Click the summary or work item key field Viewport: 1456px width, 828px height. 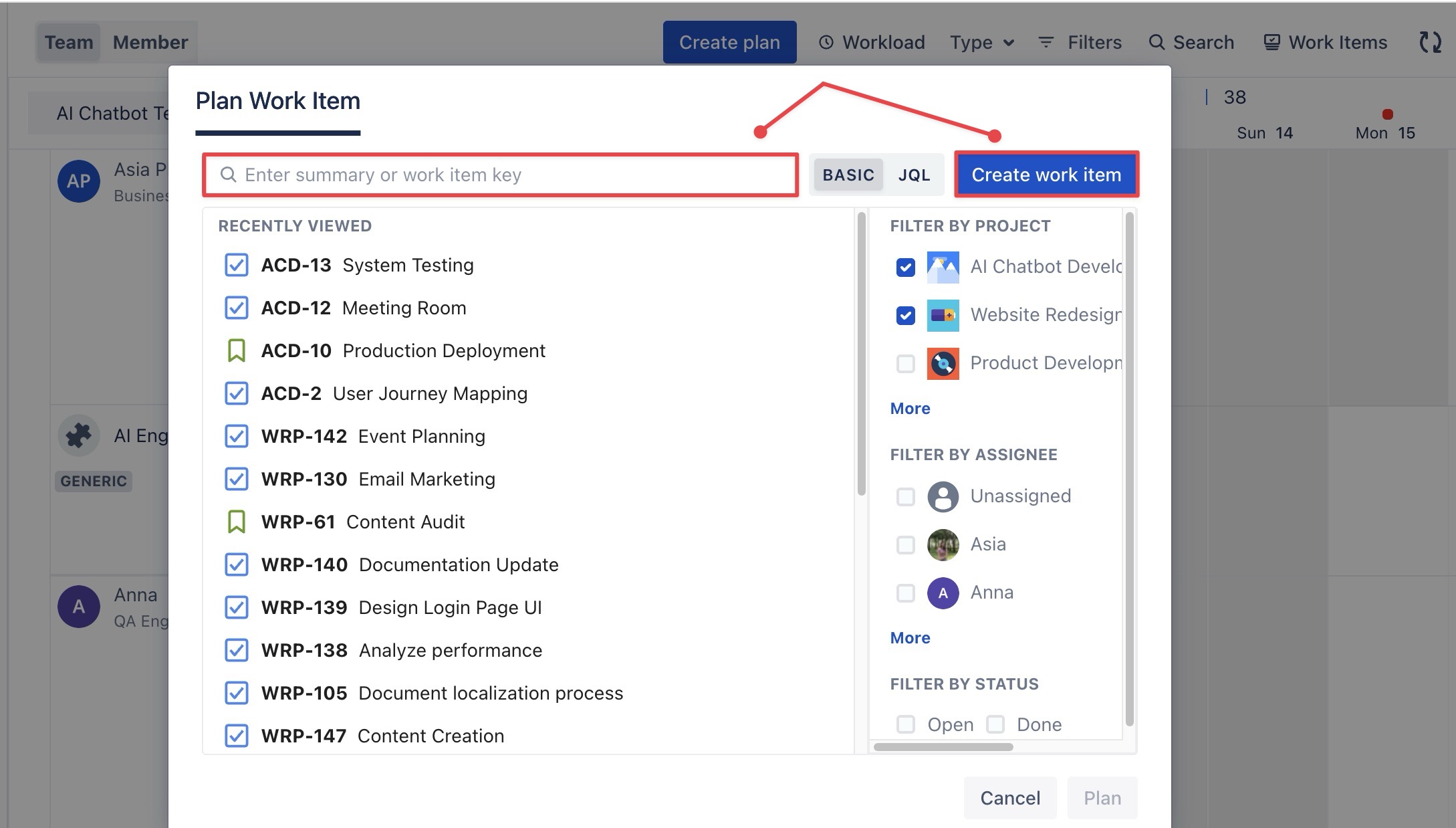pos(508,175)
